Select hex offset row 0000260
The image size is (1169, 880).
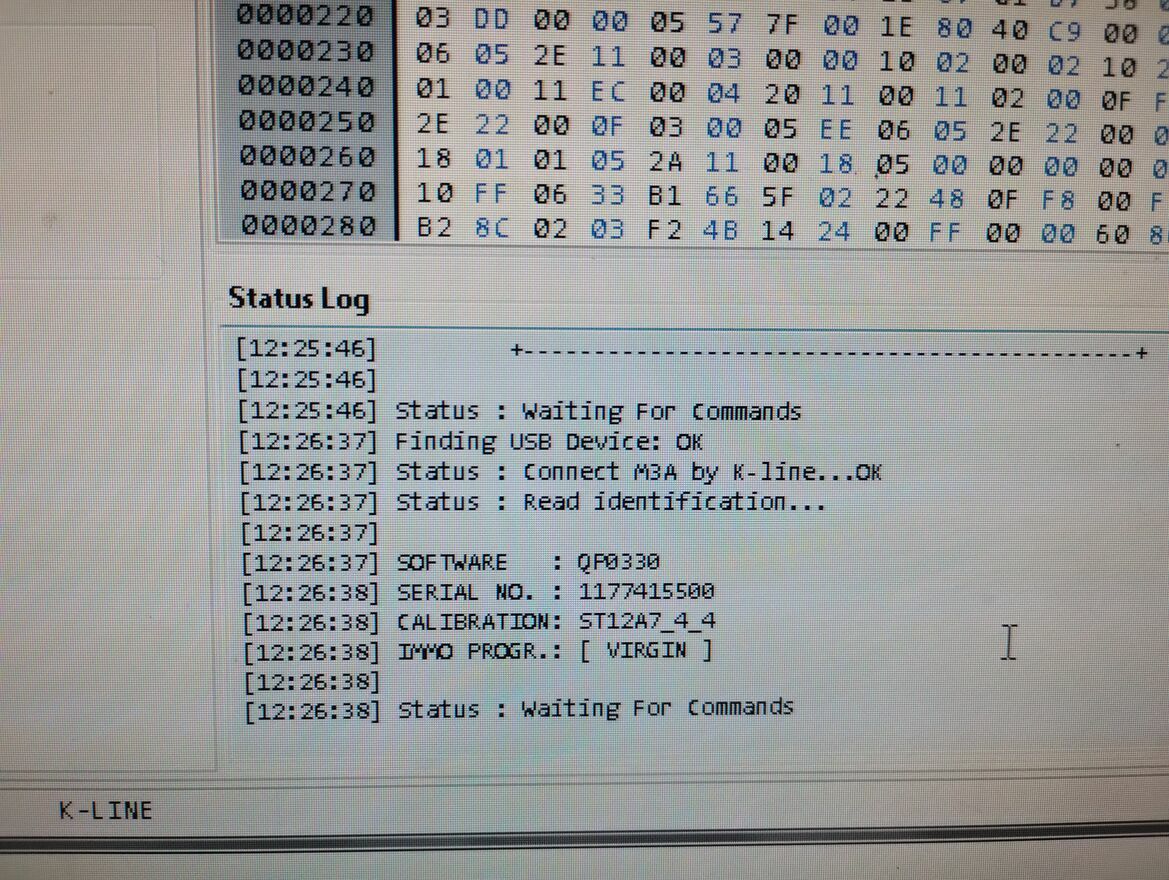(x=307, y=156)
